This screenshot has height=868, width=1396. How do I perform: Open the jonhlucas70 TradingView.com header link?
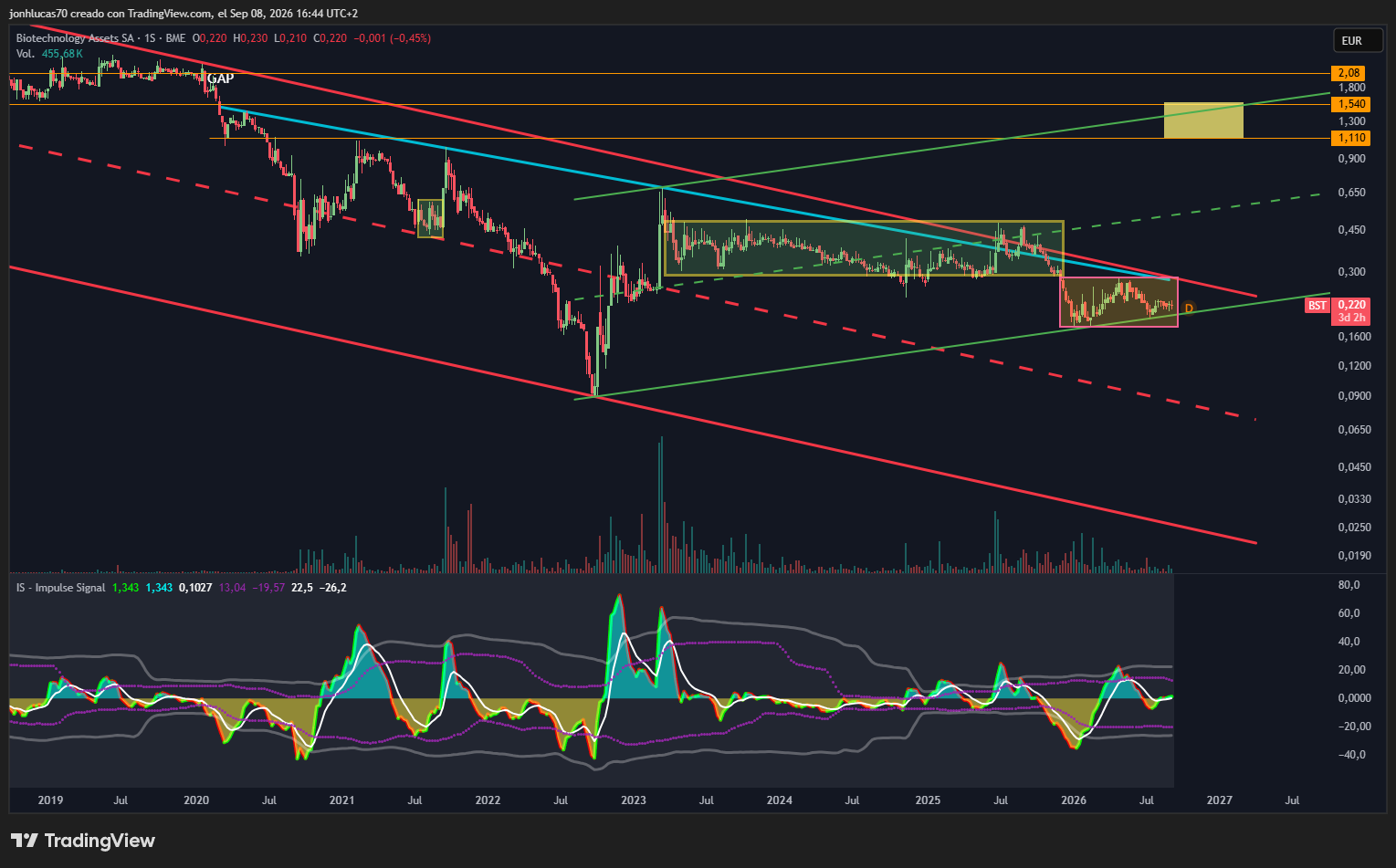click(x=184, y=14)
